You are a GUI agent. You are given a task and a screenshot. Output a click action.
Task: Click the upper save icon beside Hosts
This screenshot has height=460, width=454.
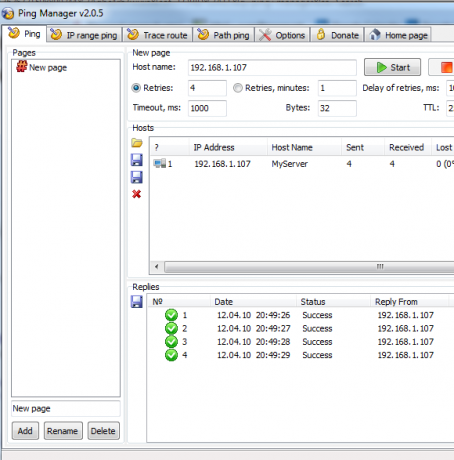click(x=137, y=160)
